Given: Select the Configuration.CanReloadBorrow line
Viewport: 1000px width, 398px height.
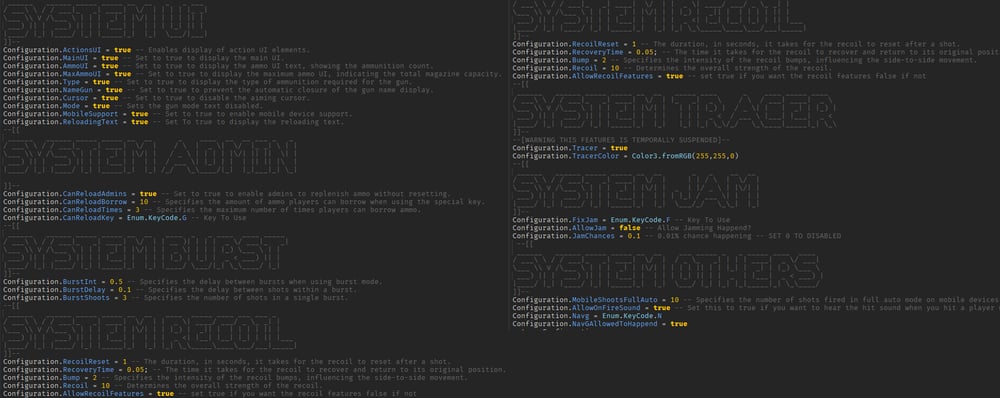Looking at the screenshot, I should click(x=244, y=202).
